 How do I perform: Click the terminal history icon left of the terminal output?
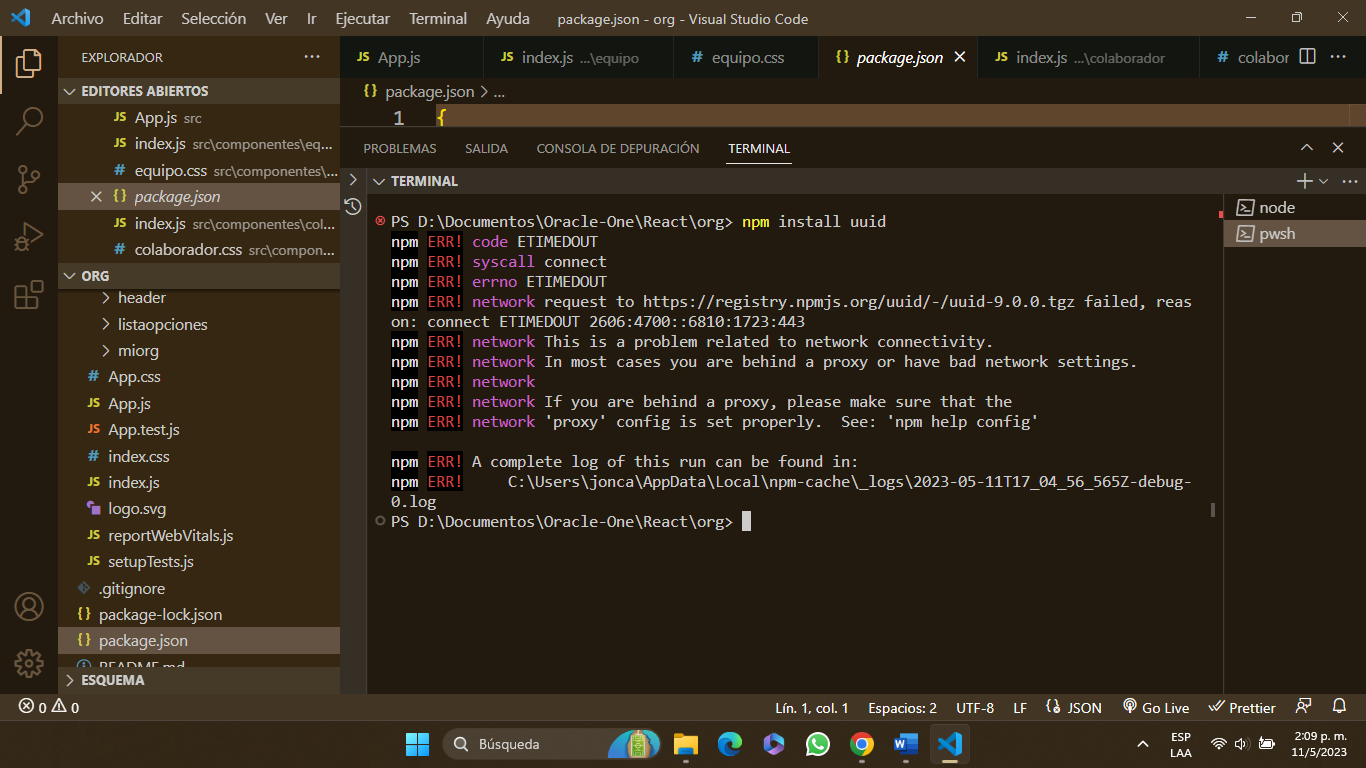(352, 207)
